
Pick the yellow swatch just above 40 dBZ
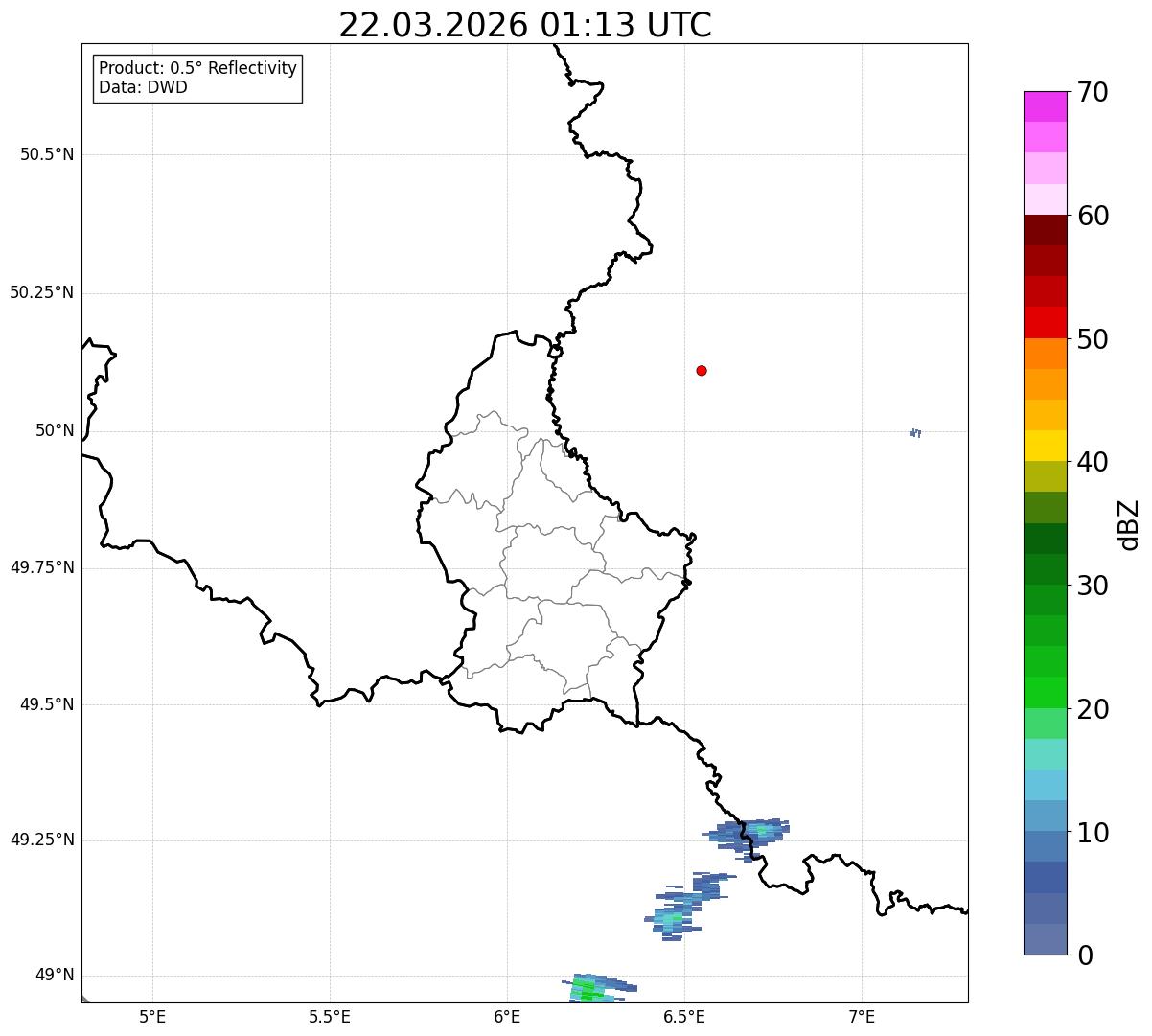point(1045,446)
